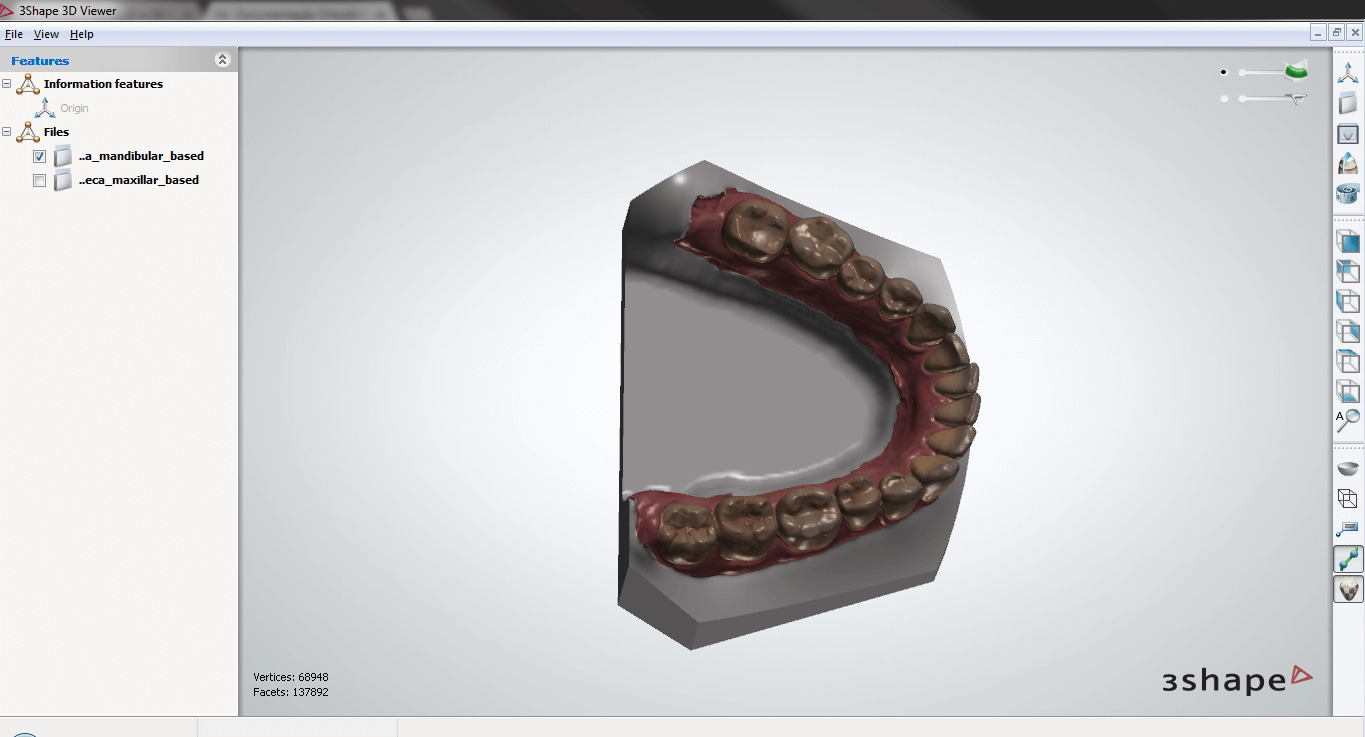Click the zoom magnifier icon with letter A
Image resolution: width=1365 pixels, height=737 pixels.
1348,421
